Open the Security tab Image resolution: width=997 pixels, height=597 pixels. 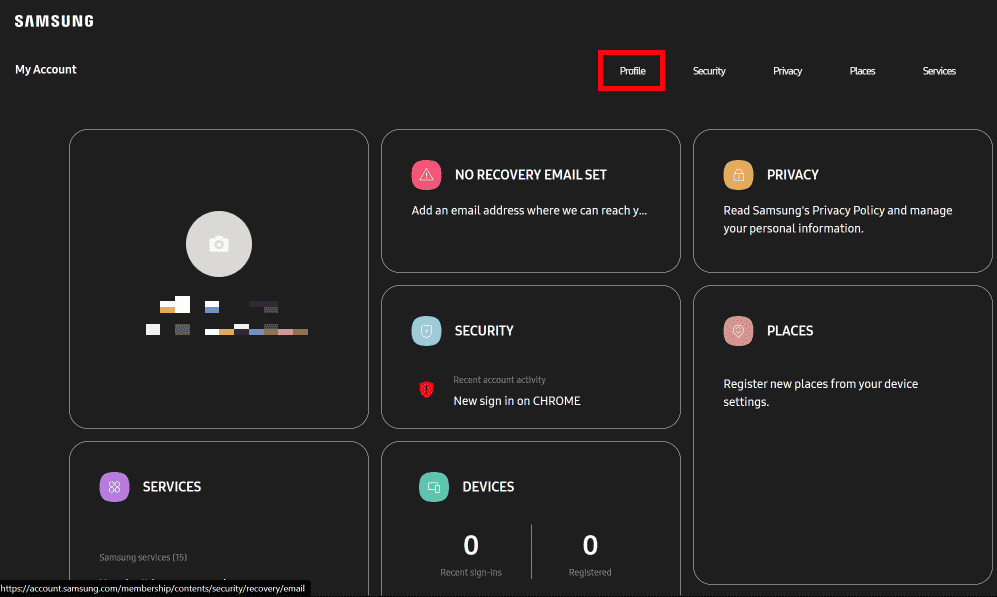(x=709, y=71)
